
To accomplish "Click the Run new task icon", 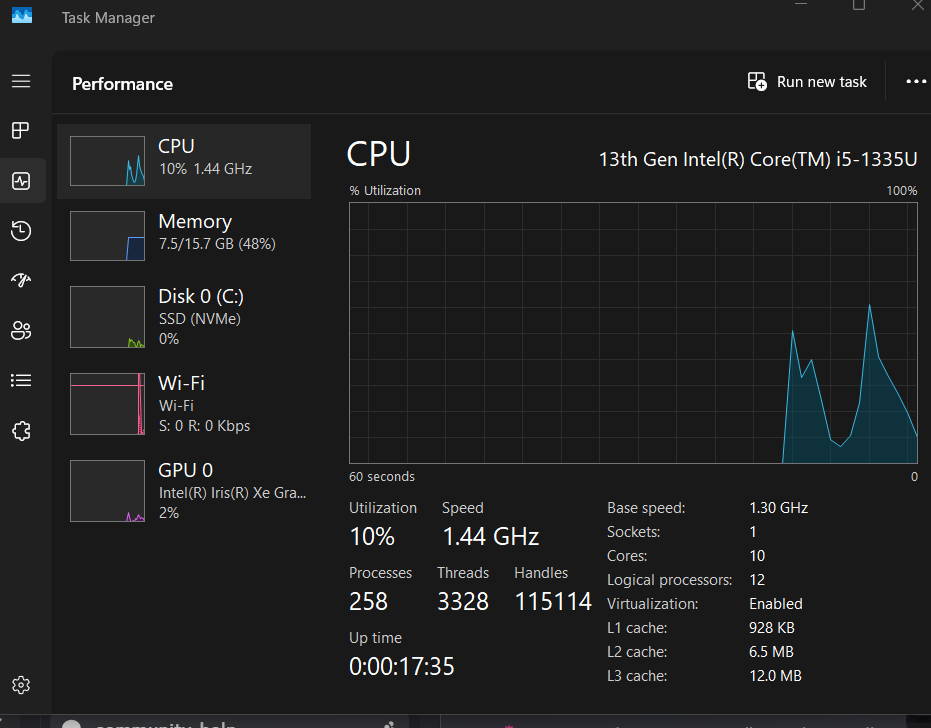I will click(x=757, y=81).
